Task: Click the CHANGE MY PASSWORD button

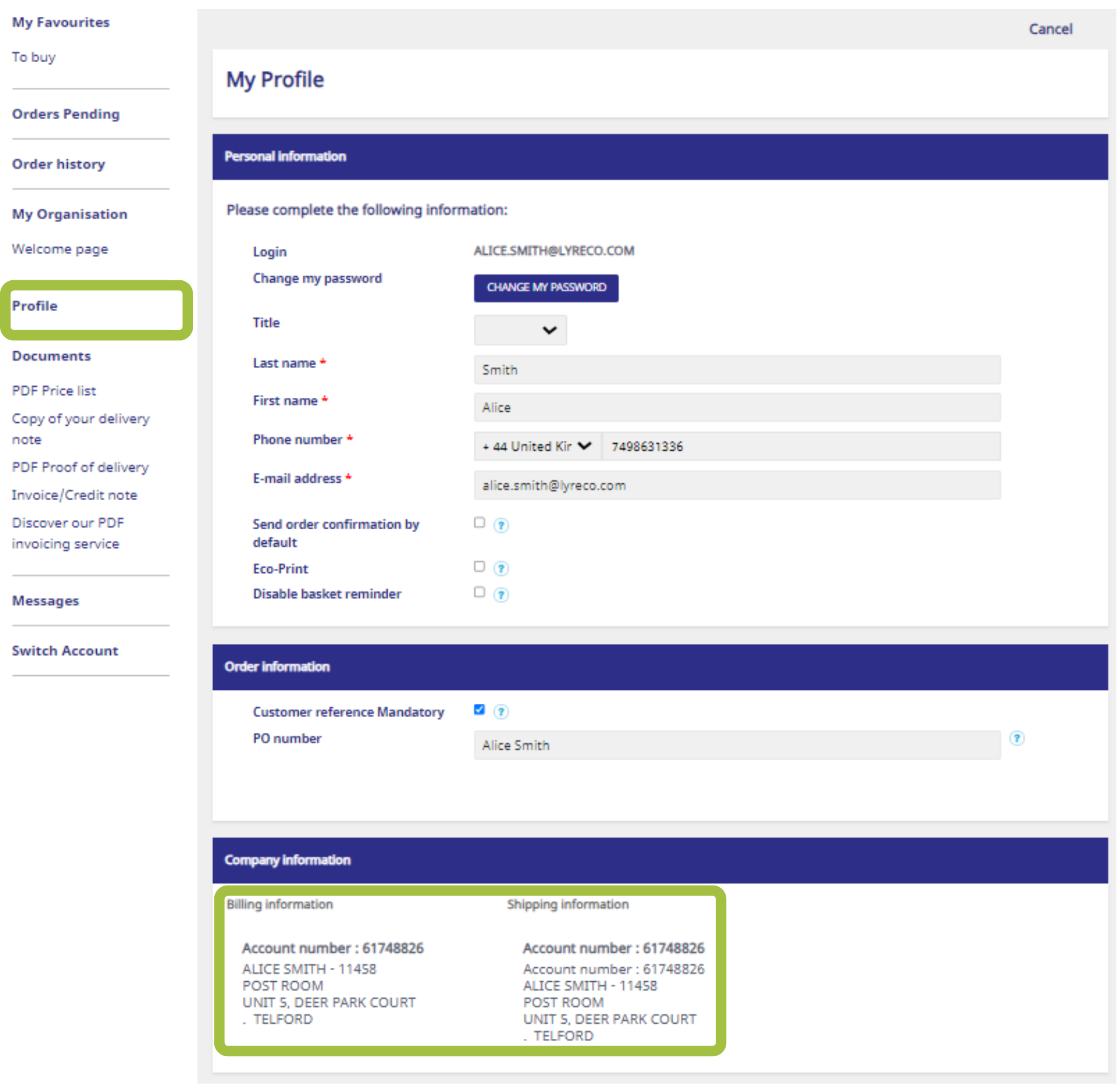Action: (546, 288)
